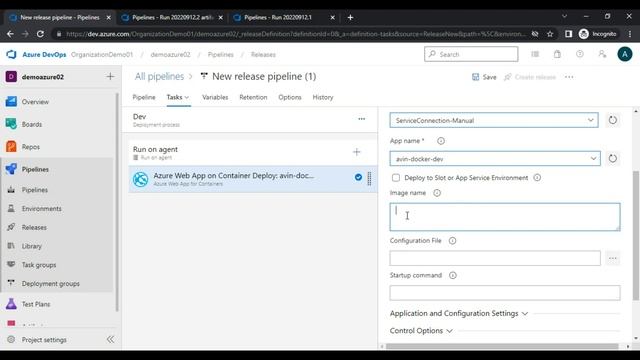Open Releases in the sidebar
640x360 pixels.
pyautogui.click(x=34, y=227)
